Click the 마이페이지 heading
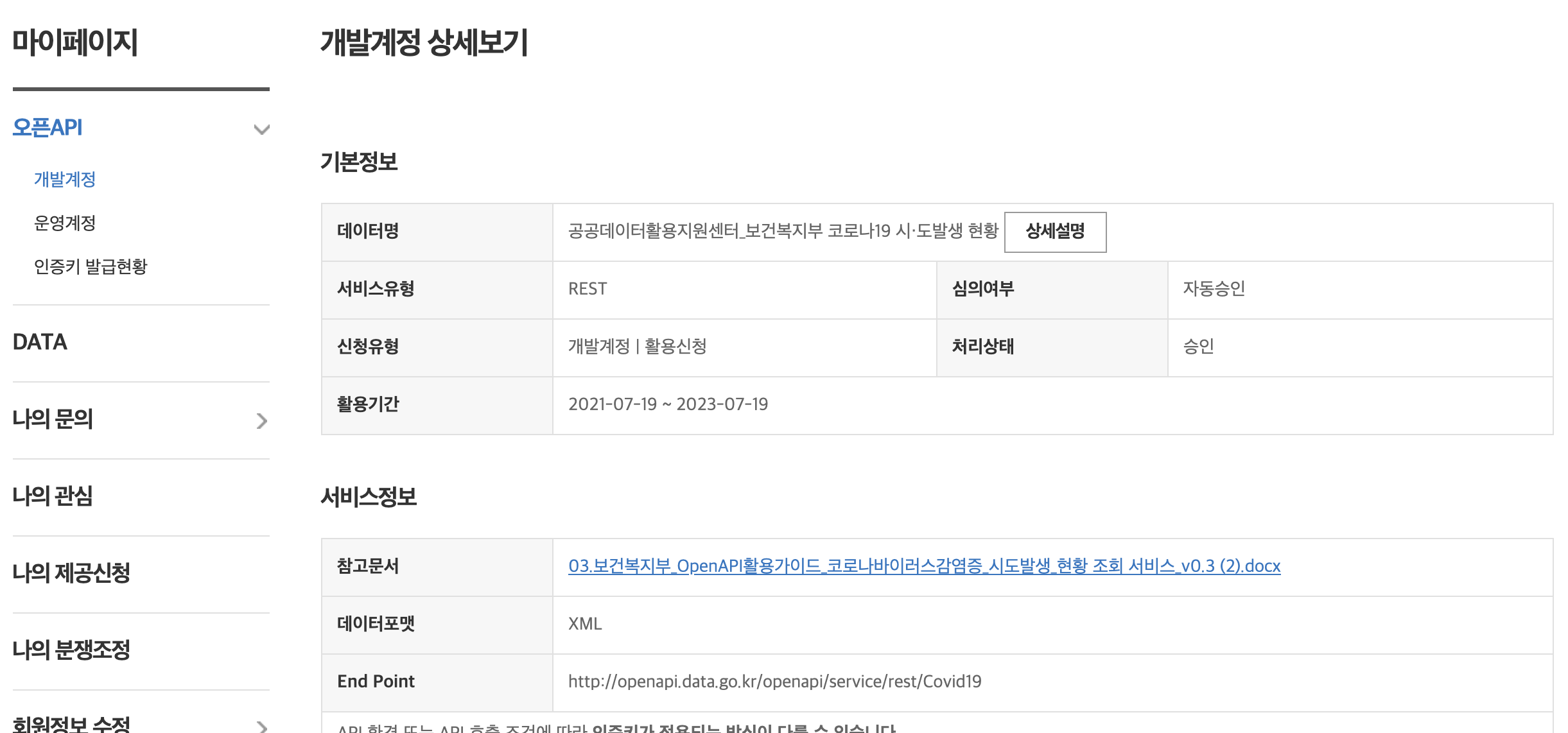Screen dimensions: 1568x733 tap(75, 42)
